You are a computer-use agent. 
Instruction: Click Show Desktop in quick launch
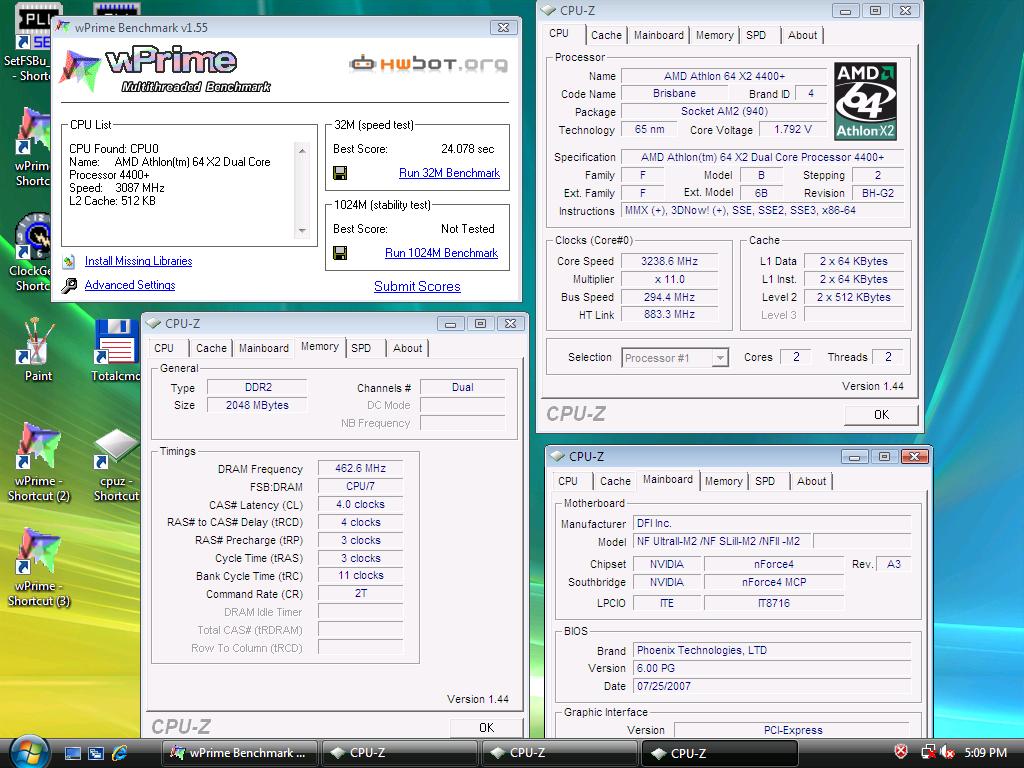click(x=72, y=753)
